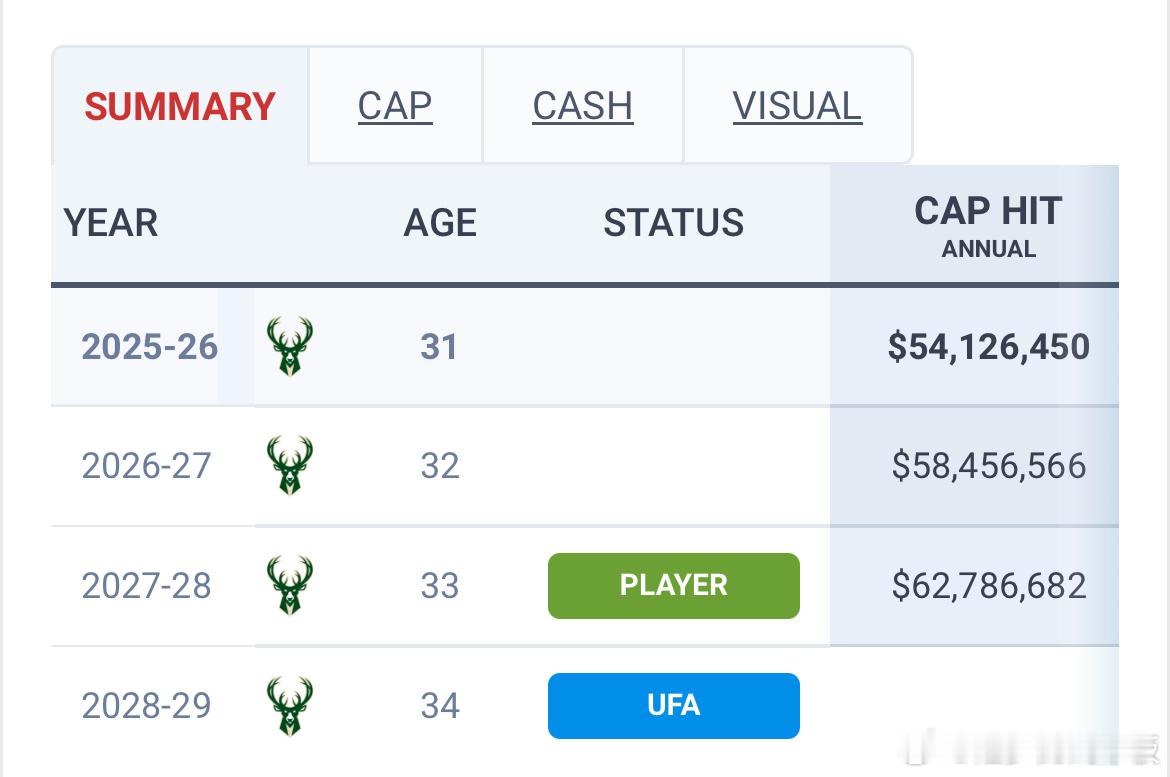The width and height of the screenshot is (1170, 777).
Task: Click the Bucks logo in 2027-28 row
Action: click(x=290, y=585)
